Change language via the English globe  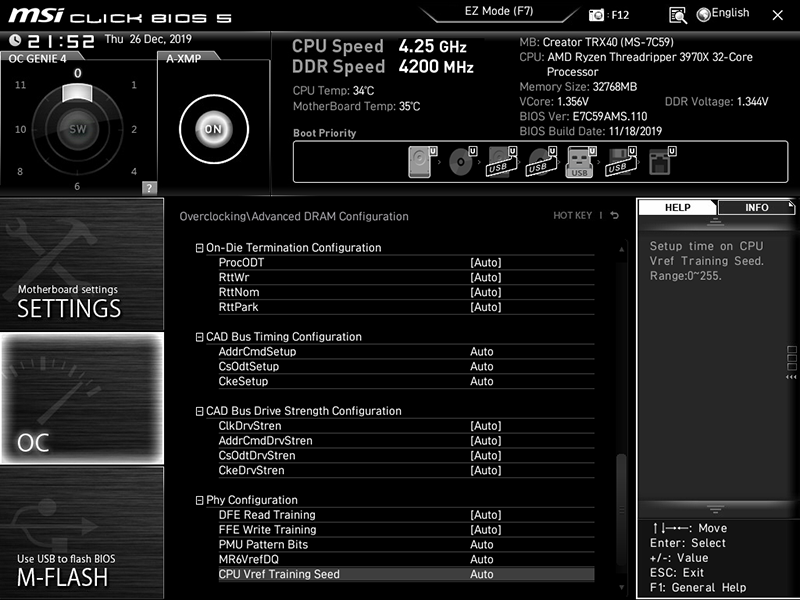[x=723, y=14]
